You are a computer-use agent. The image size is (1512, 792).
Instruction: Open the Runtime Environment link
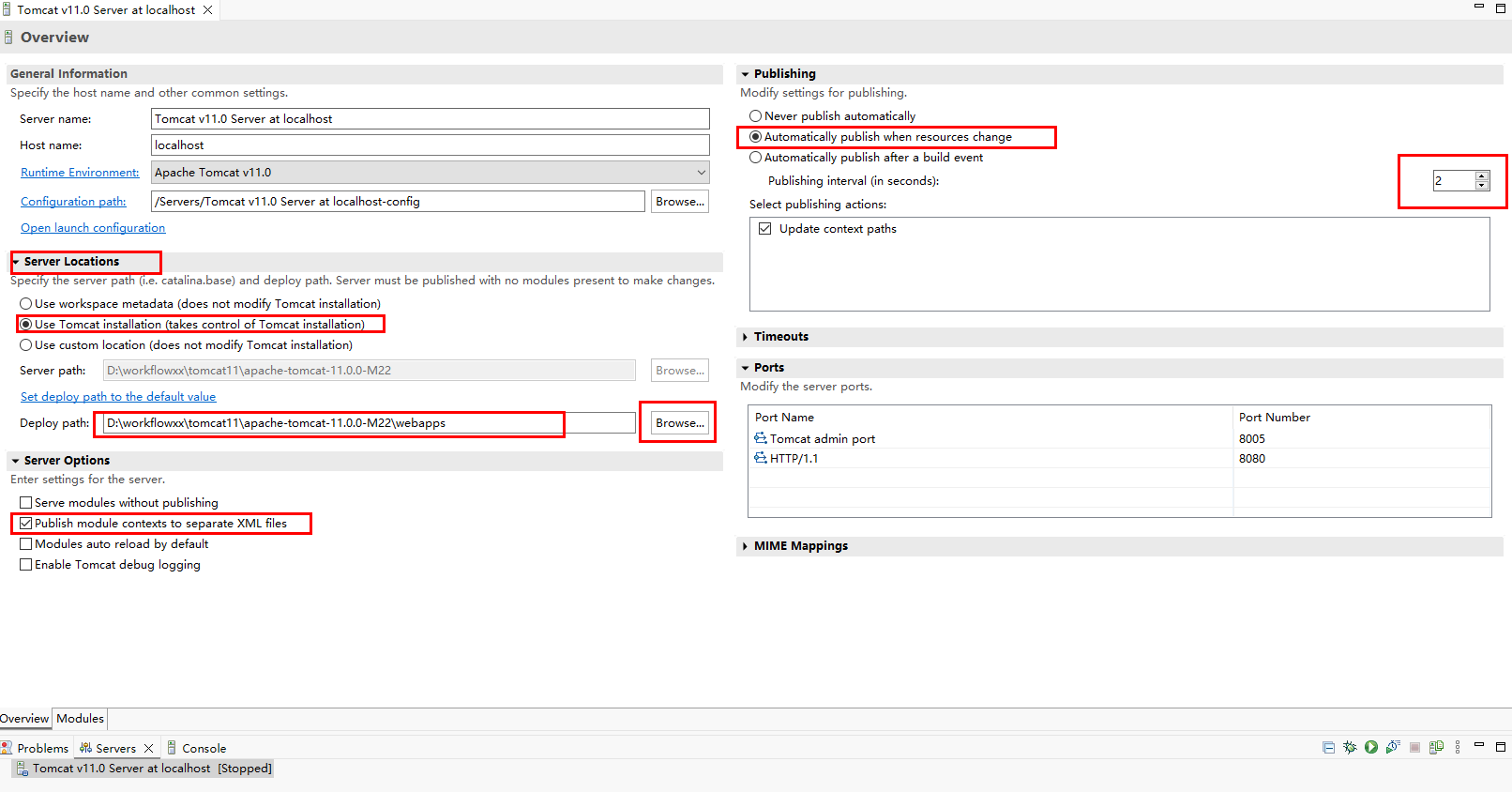(80, 173)
